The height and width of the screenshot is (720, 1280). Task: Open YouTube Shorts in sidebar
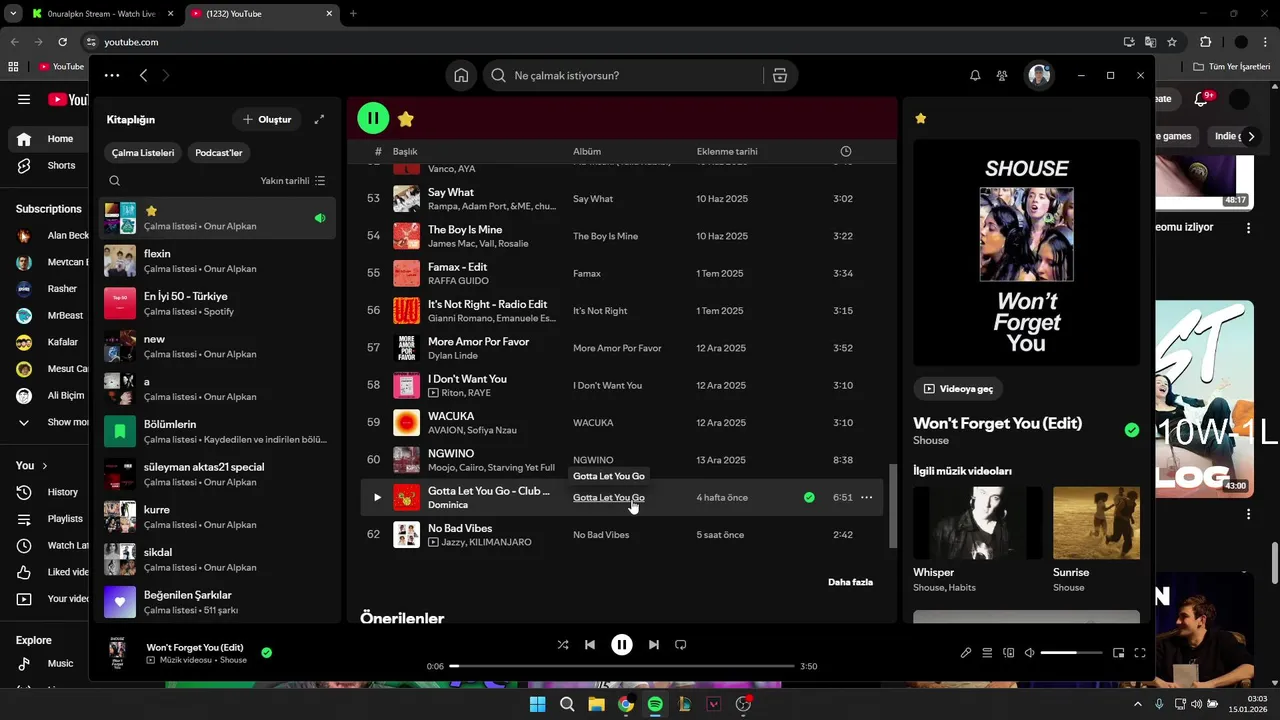pyautogui.click(x=48, y=165)
